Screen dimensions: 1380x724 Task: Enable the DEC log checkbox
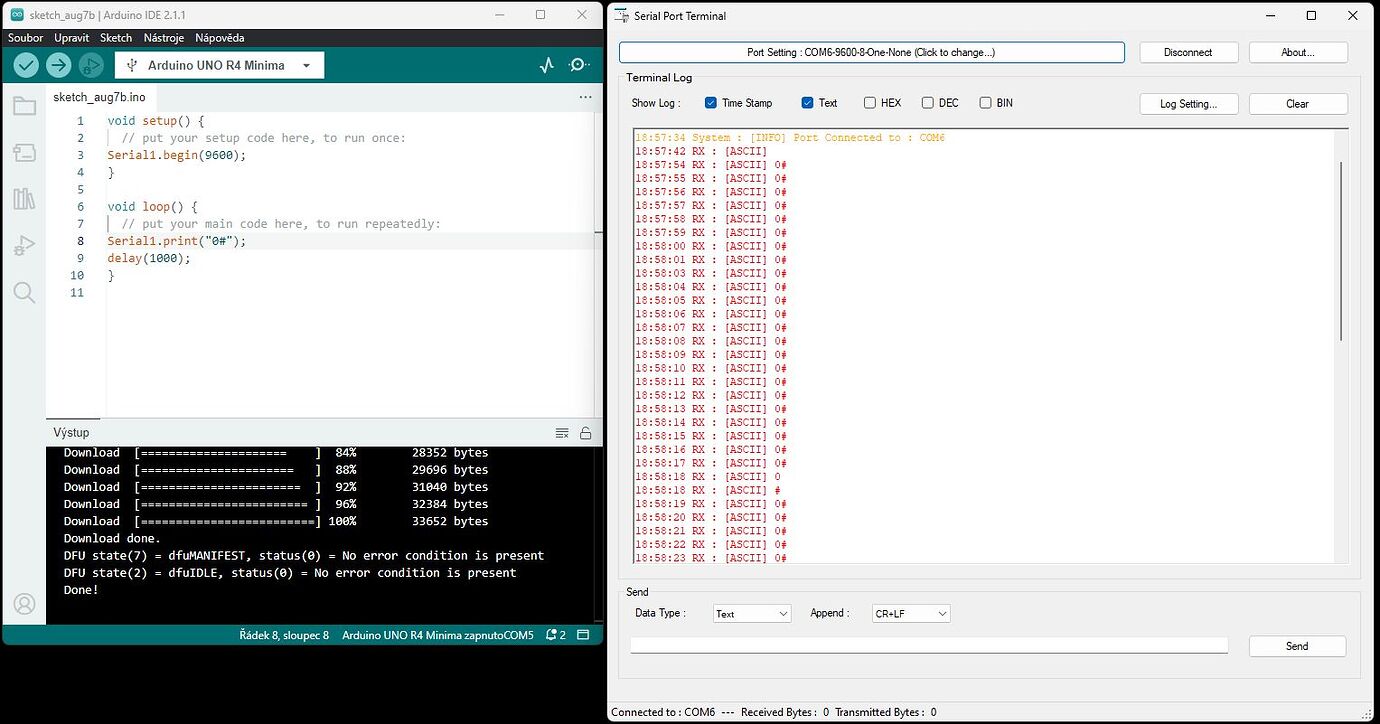tap(928, 103)
